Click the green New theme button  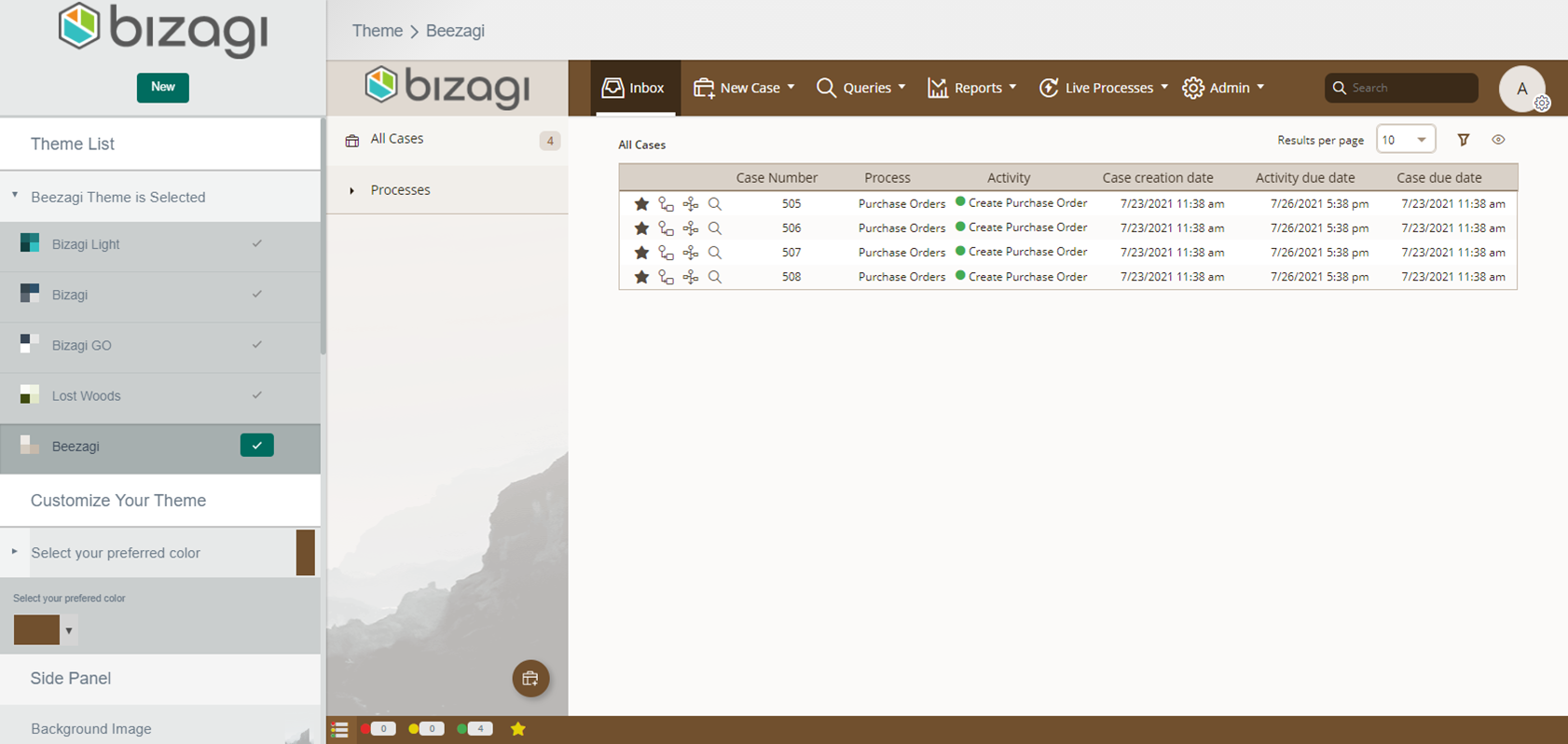pos(163,87)
